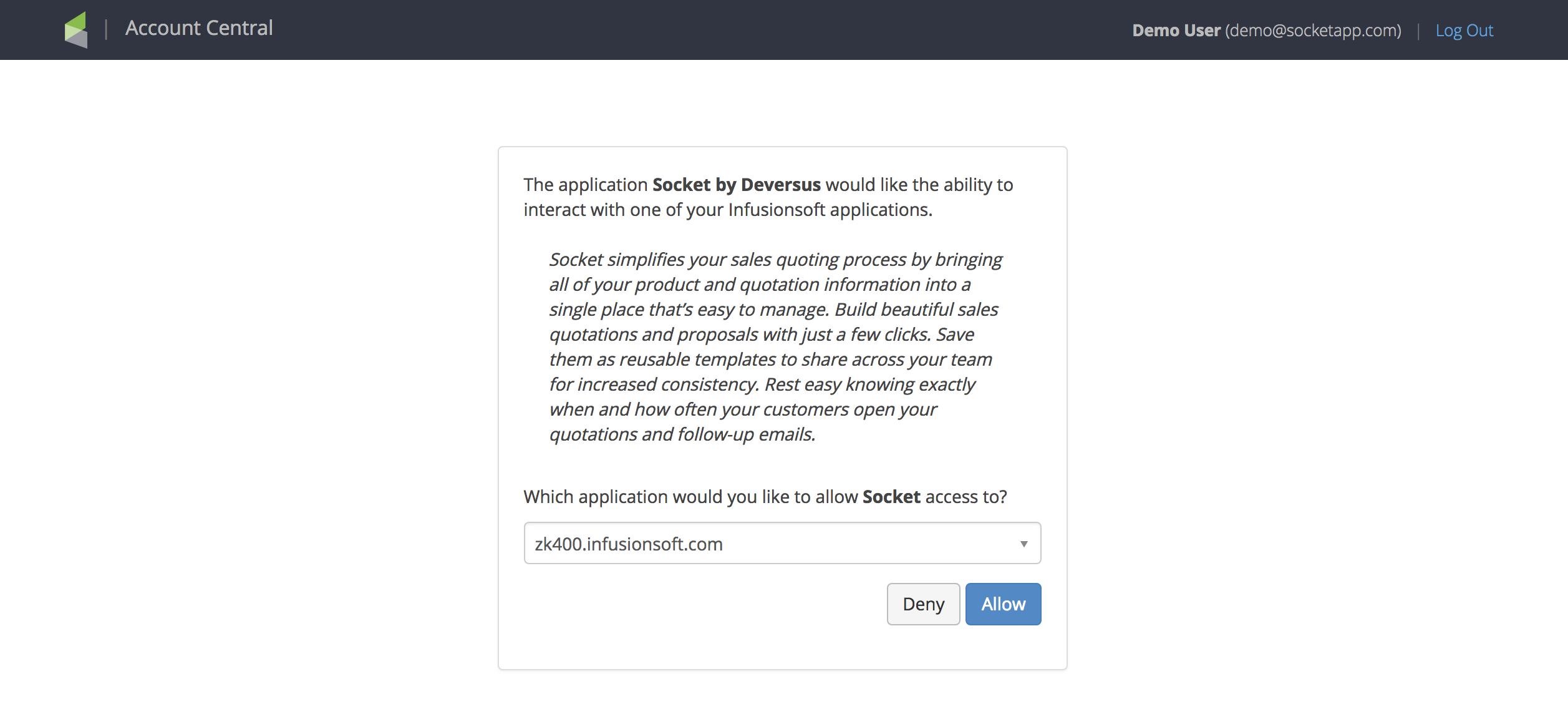This screenshot has height=709, width=1568.
Task: Click the dropdown arrow on application selector
Action: (1024, 544)
